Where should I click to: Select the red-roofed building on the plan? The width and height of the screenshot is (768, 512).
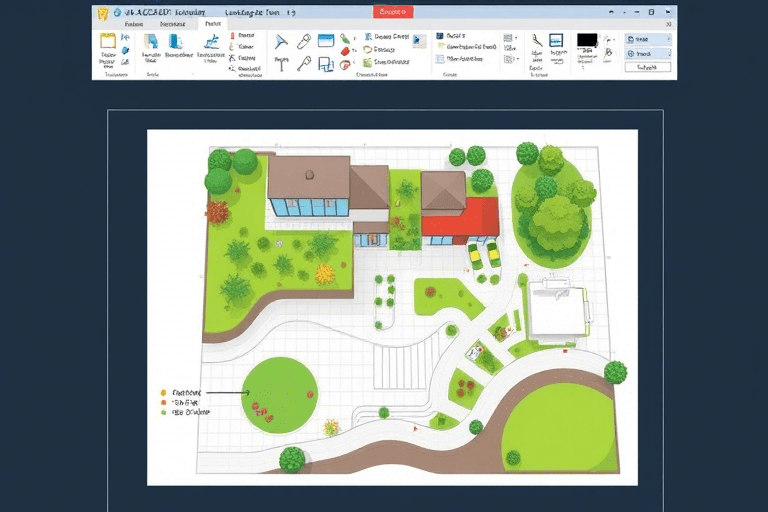[461, 217]
